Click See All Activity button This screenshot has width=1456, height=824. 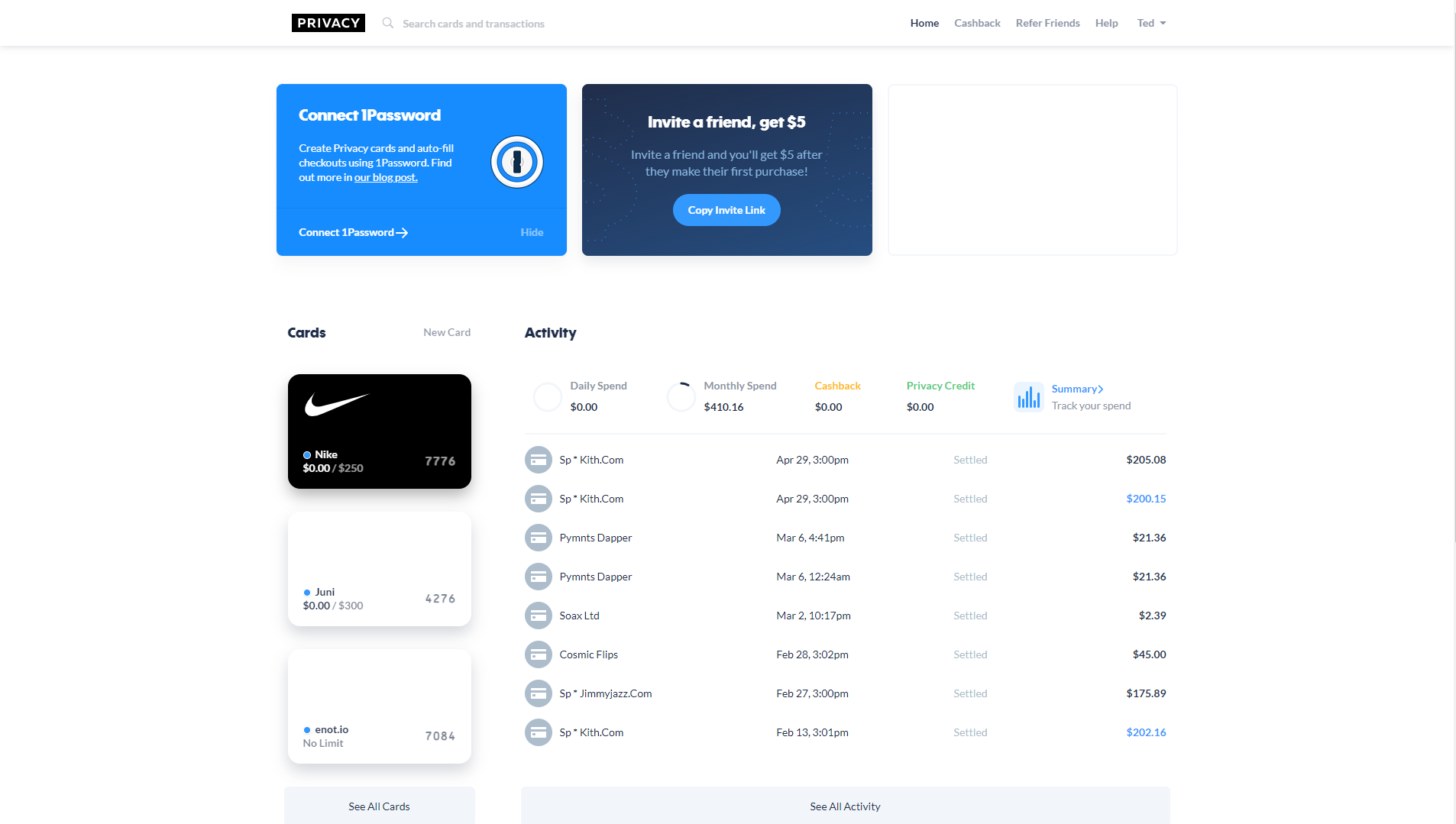(x=845, y=806)
